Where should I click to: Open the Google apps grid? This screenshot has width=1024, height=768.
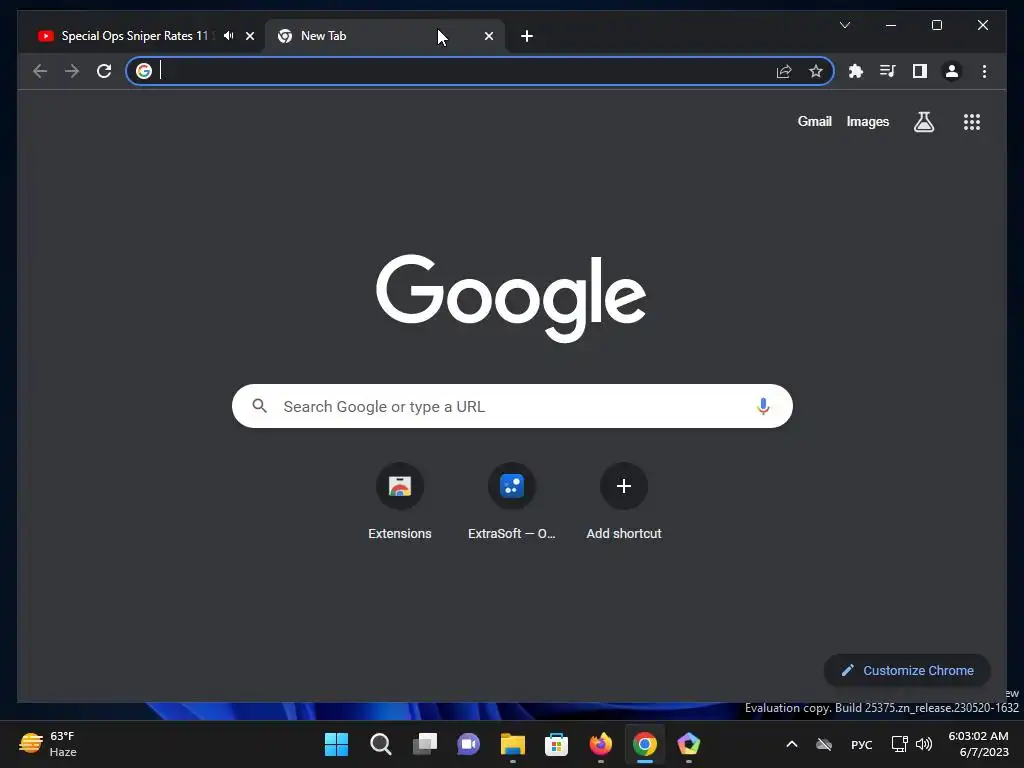point(971,121)
